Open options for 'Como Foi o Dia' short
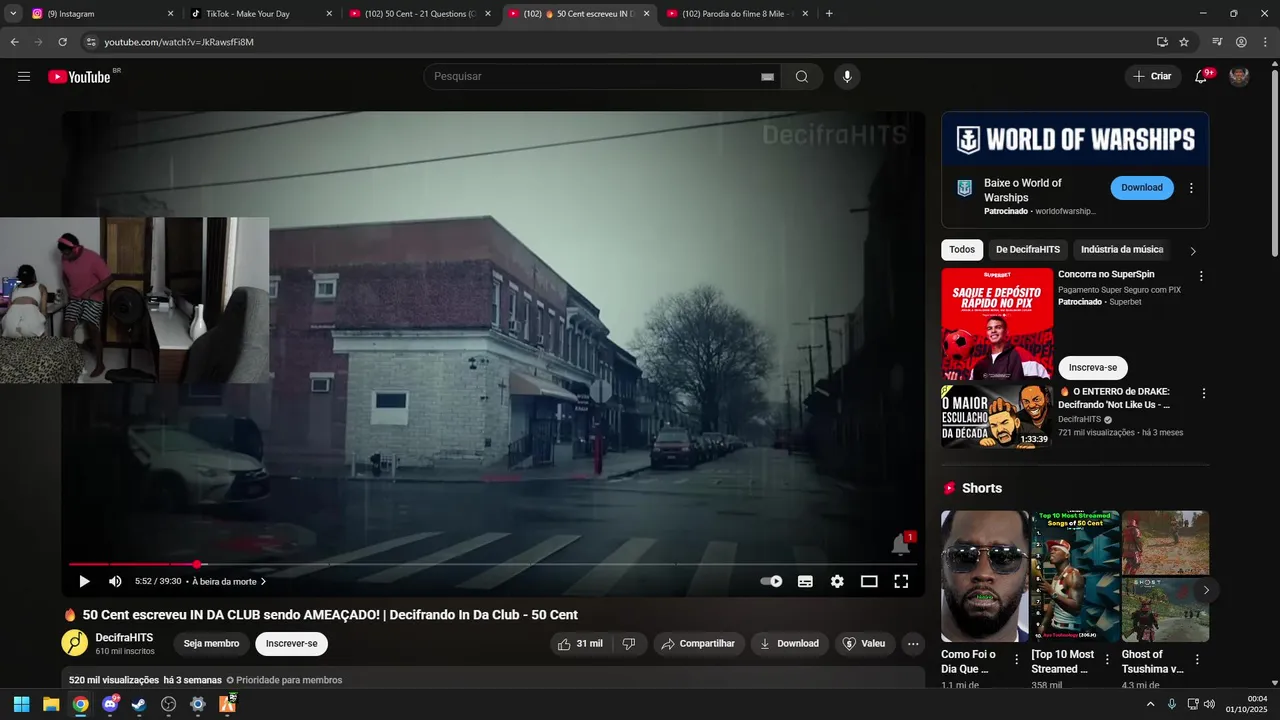The image size is (1280, 720). pos(1017,660)
